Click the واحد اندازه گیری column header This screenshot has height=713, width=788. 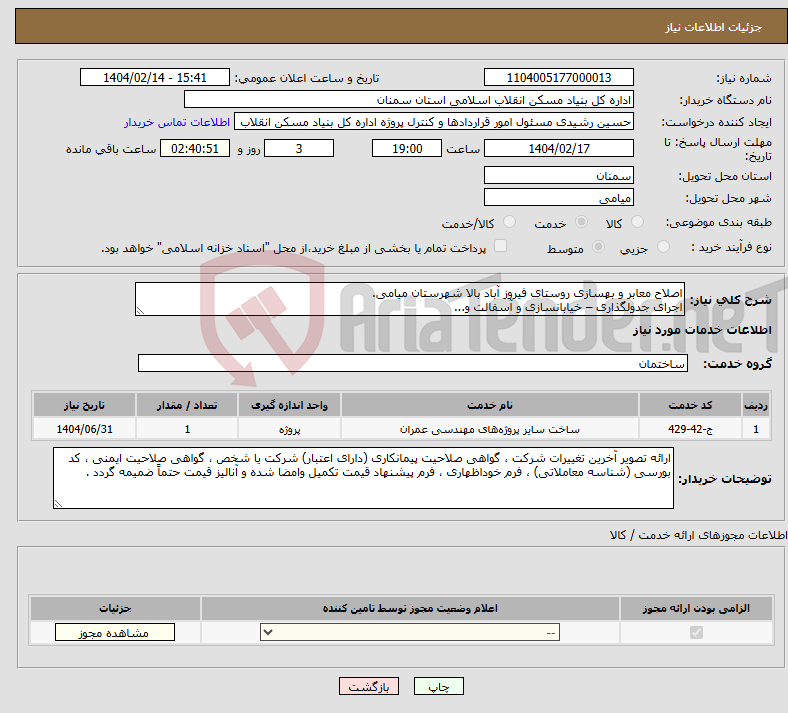click(289, 405)
